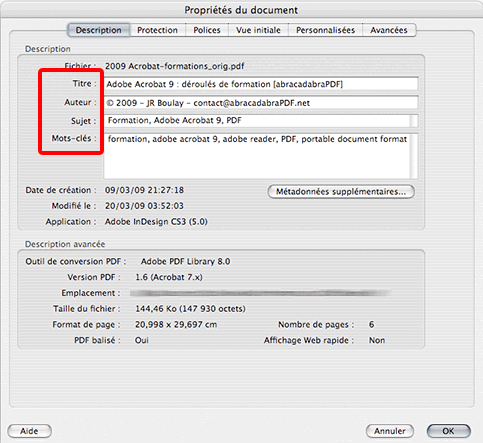Click the Outil de conversion PDF label

pyautogui.click(x=76, y=261)
